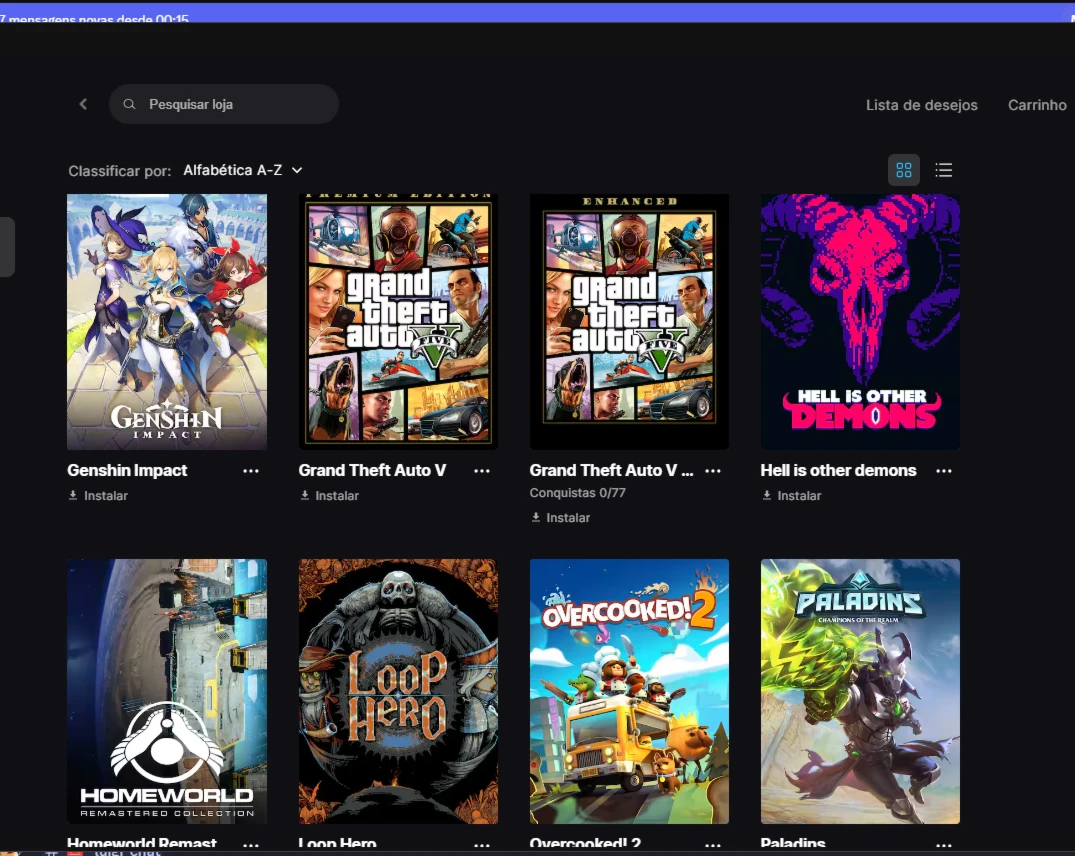Click Conquistas 0/77 achievements text
Viewport: 1075px width, 856px height.
pos(577,493)
